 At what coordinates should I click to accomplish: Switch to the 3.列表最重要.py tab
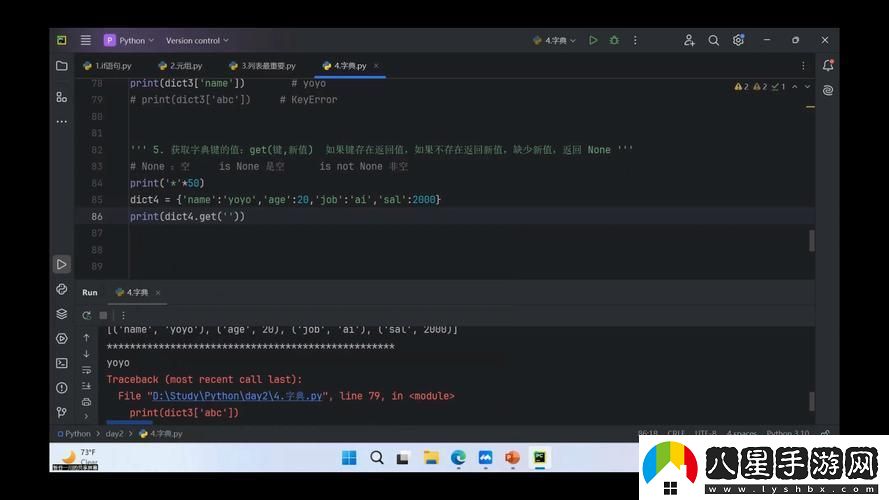[263, 66]
